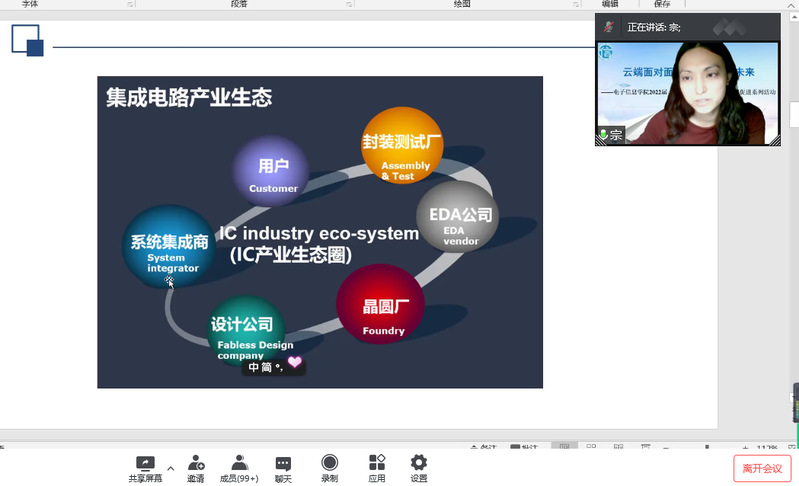Toggle meeting recording with 录制 button
The height and width of the screenshot is (486, 799).
(x=329, y=463)
